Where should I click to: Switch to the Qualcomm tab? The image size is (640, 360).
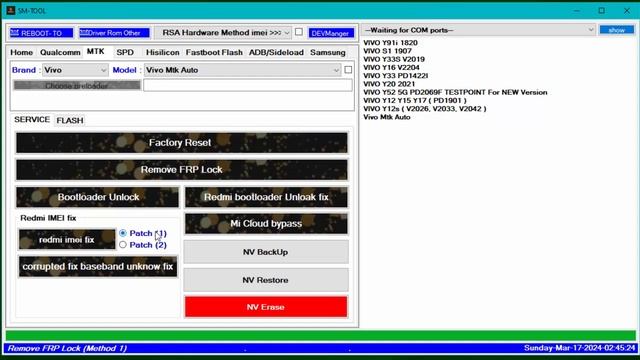(60, 53)
